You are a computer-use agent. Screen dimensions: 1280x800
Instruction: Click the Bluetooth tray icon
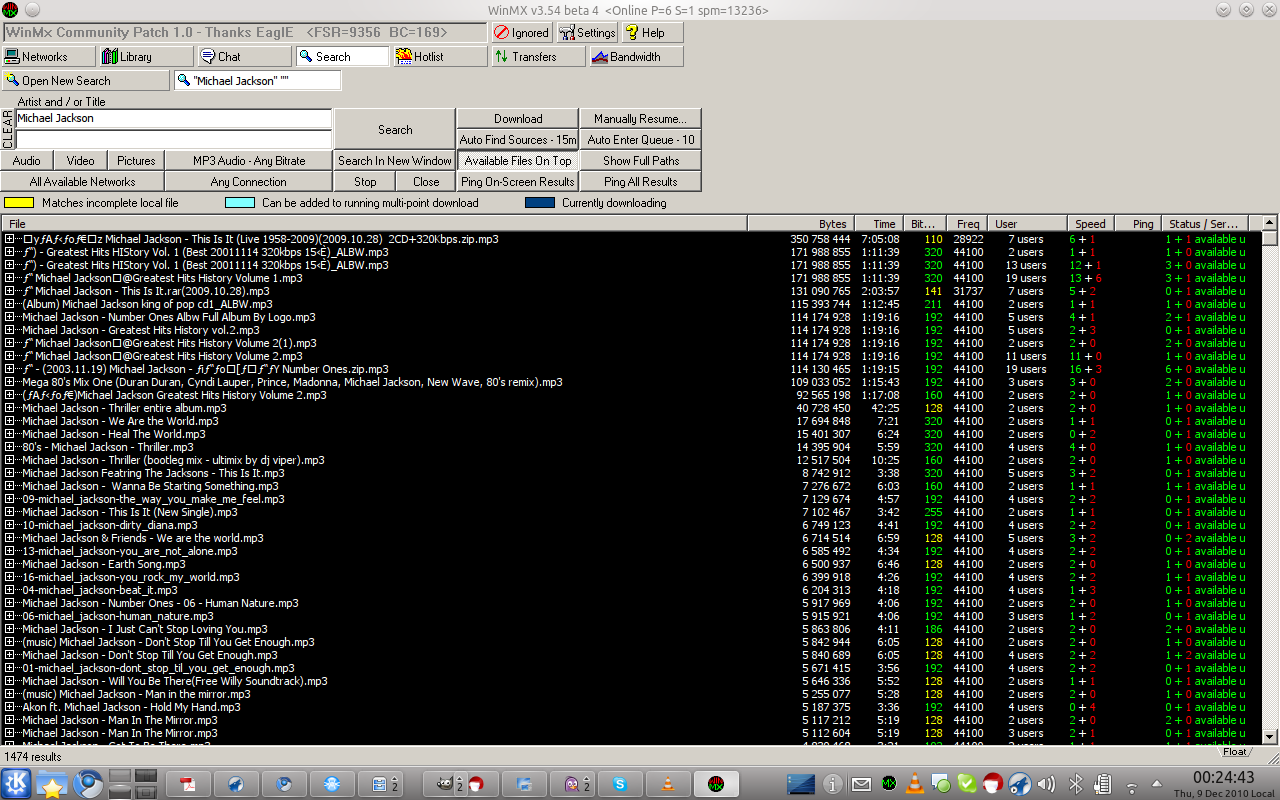pos(1077,784)
